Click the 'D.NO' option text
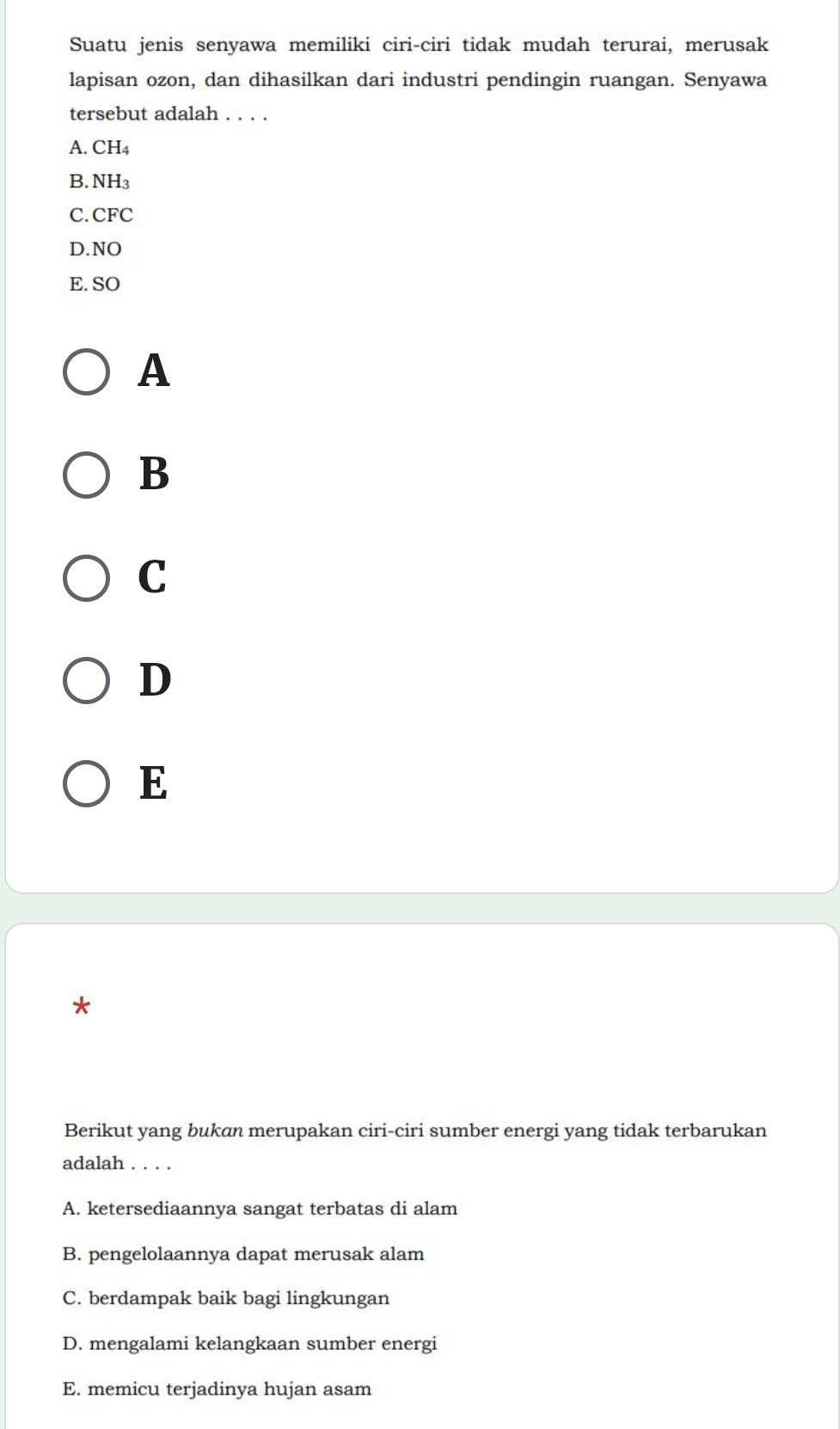 click(95, 249)
